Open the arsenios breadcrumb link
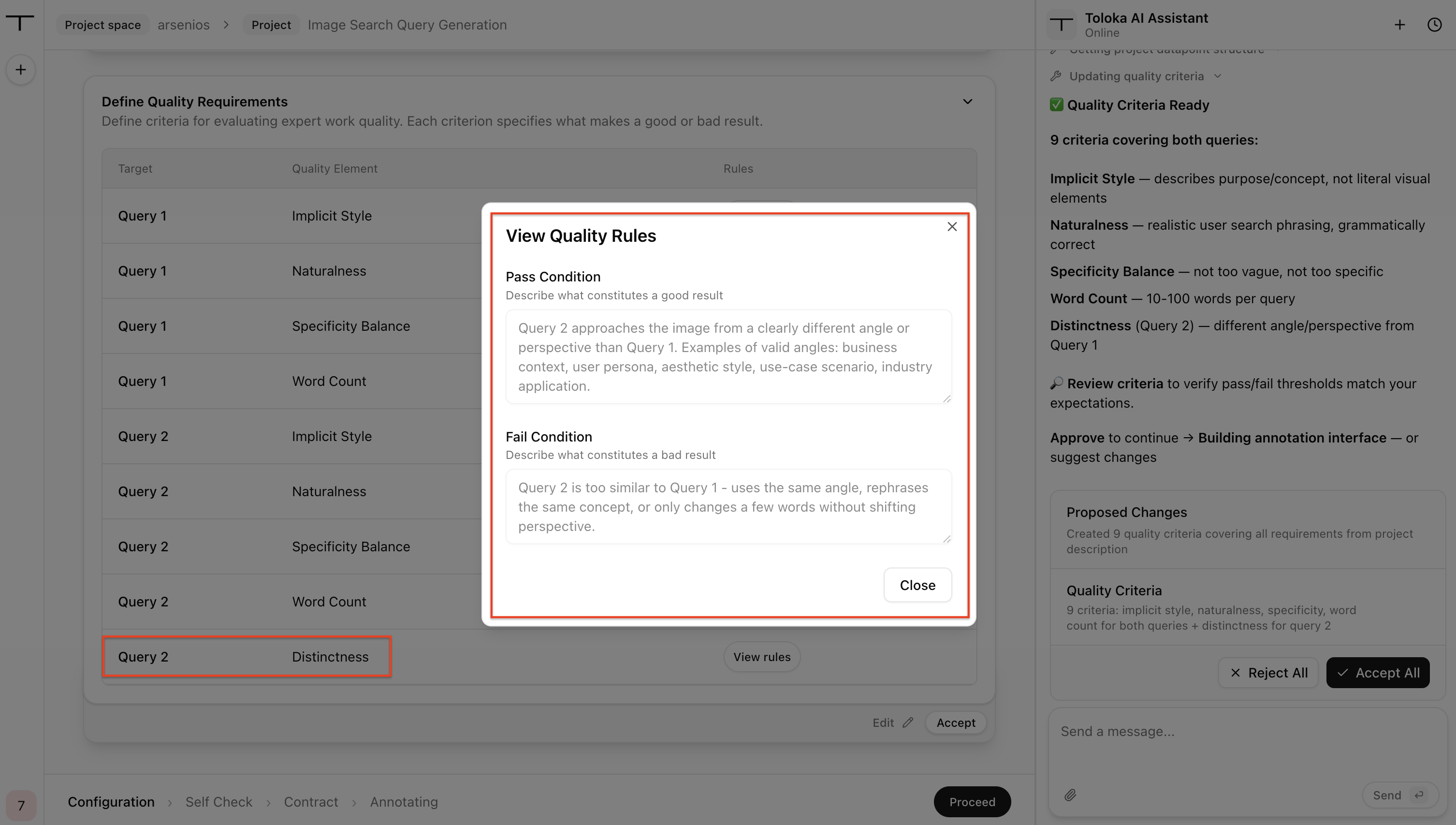Viewport: 1456px width, 825px height. (x=184, y=25)
